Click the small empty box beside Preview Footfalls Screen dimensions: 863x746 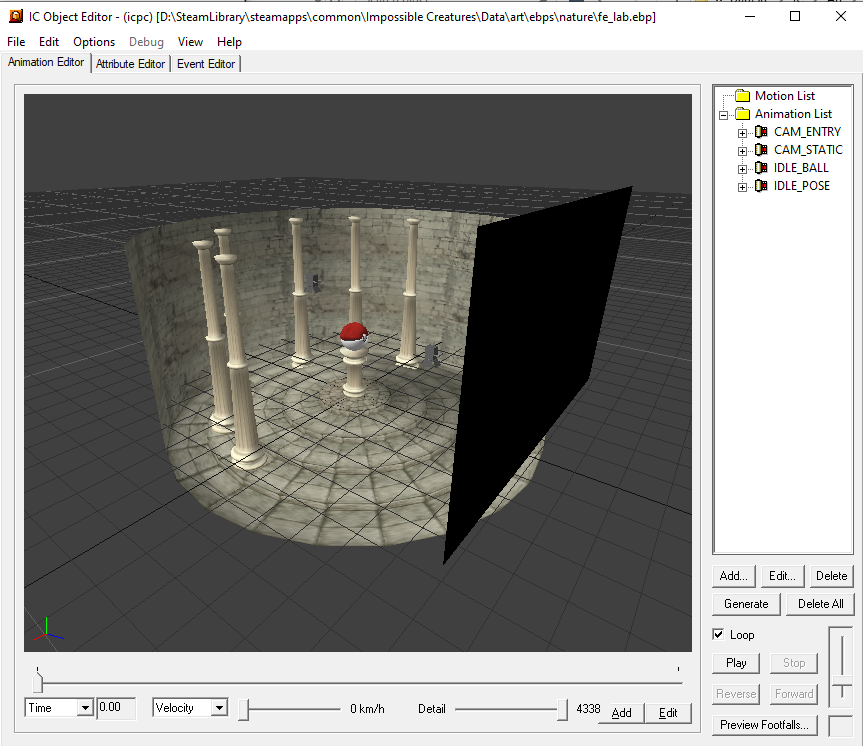pyautogui.click(x=840, y=726)
